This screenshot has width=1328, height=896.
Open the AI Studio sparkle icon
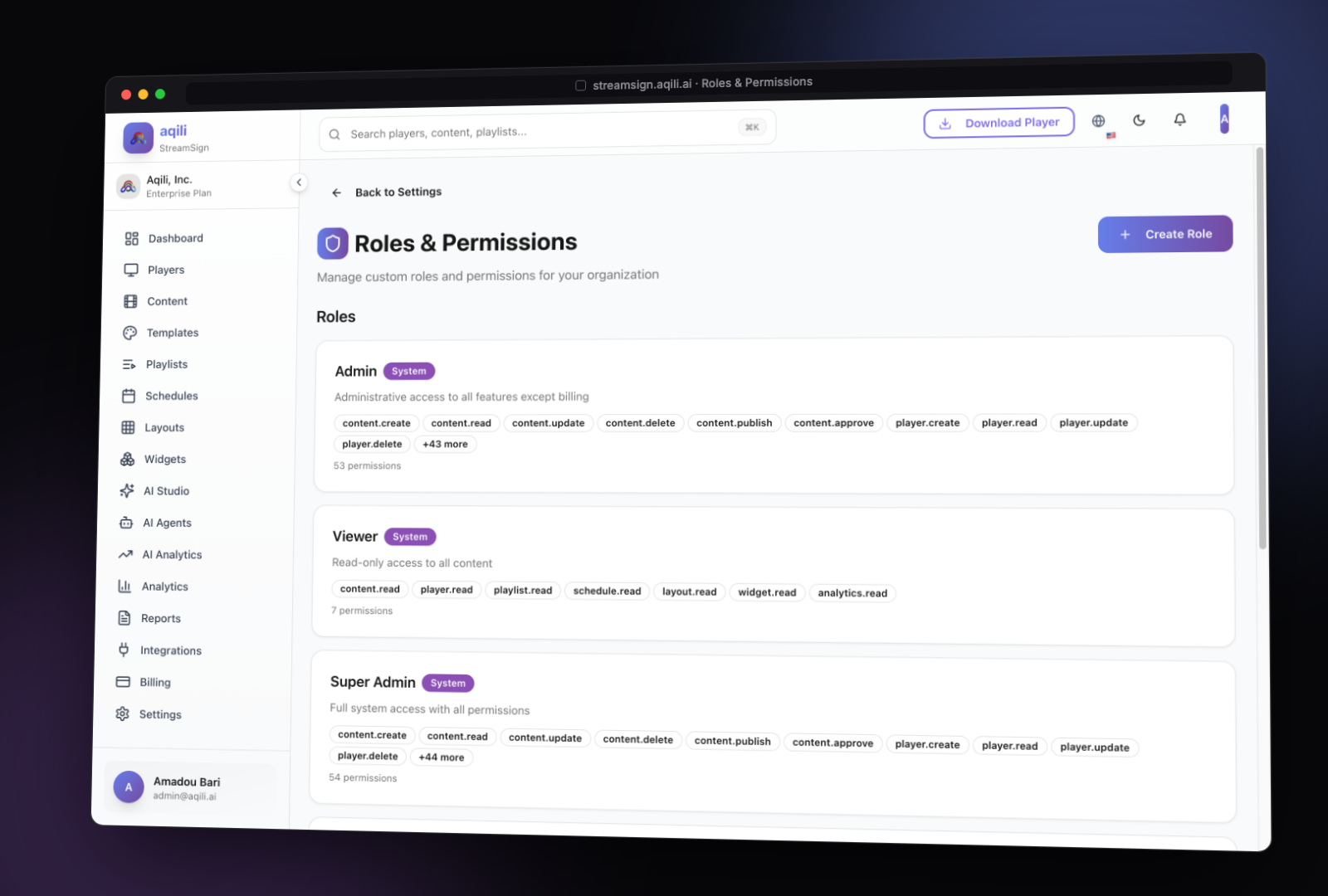click(x=126, y=491)
